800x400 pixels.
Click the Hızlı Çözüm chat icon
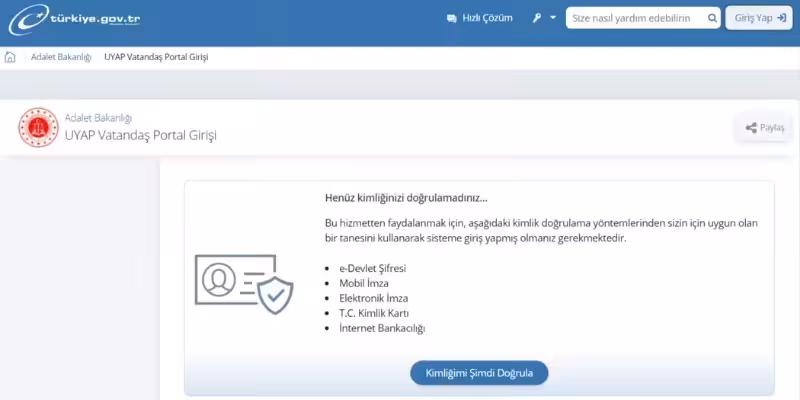tap(452, 18)
